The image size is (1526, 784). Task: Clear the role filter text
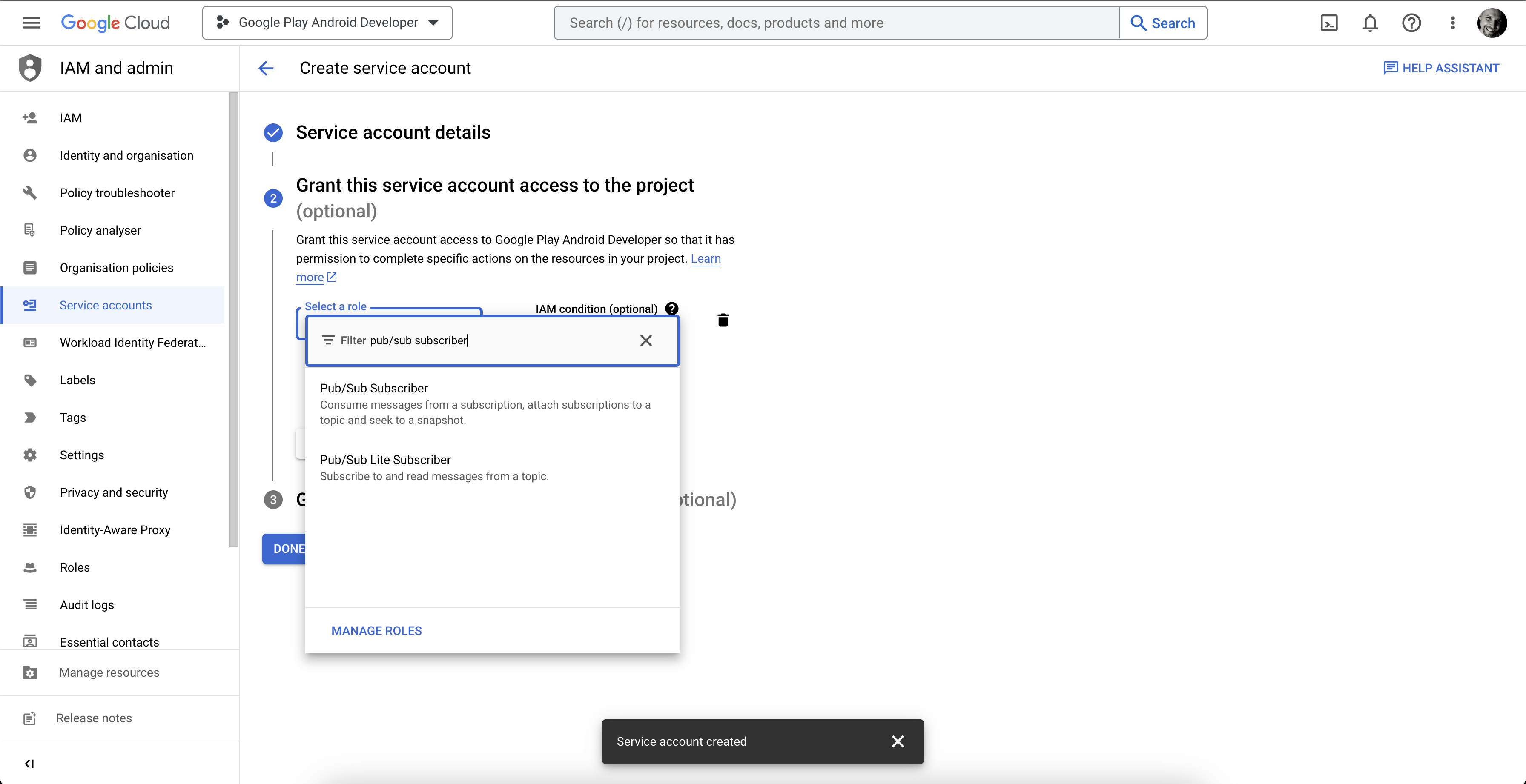click(646, 340)
